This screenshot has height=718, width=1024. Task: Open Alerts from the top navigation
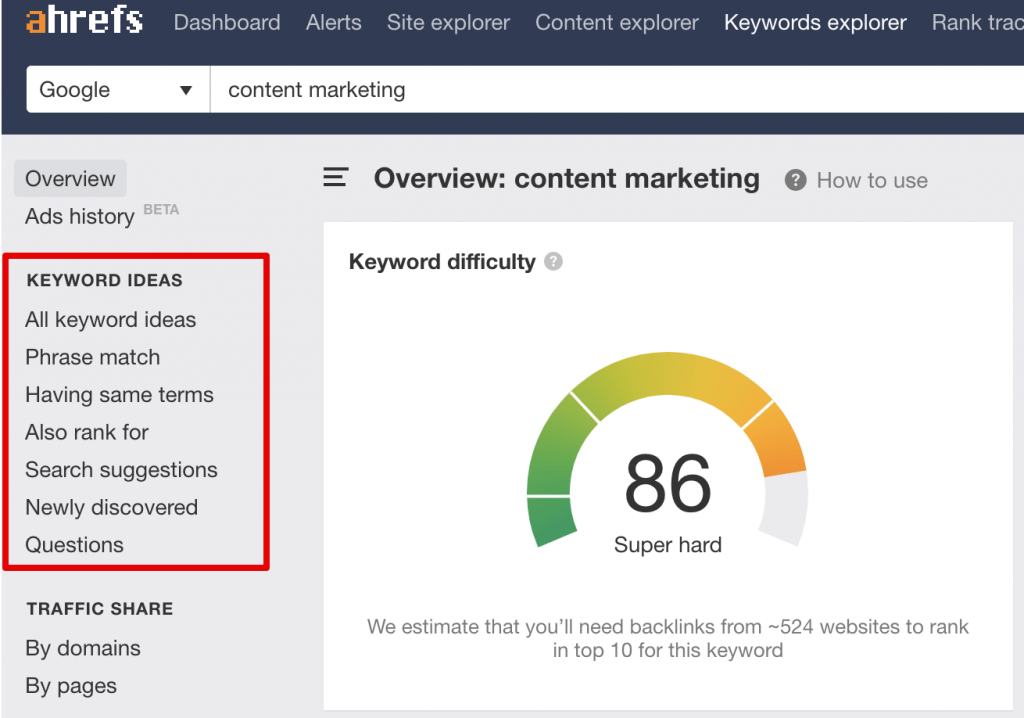[x=333, y=22]
